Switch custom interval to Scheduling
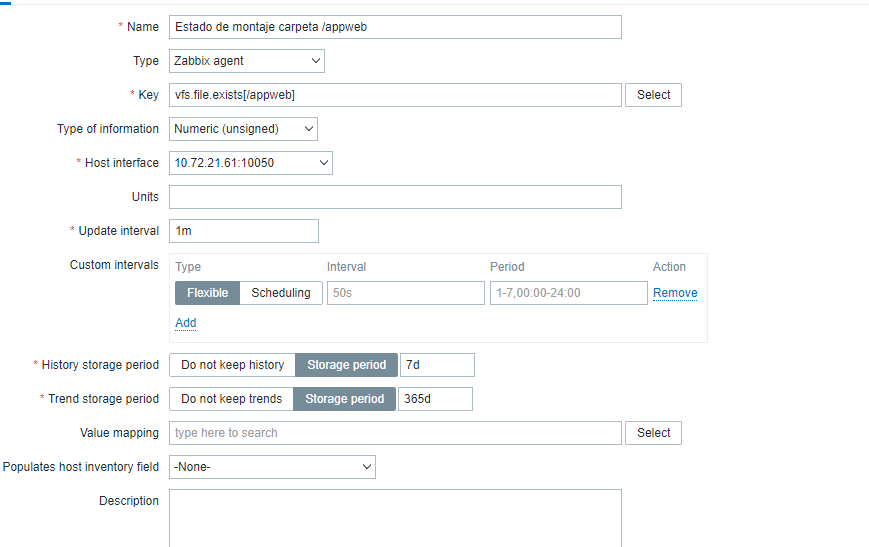Image resolution: width=869 pixels, height=547 pixels. pos(281,293)
